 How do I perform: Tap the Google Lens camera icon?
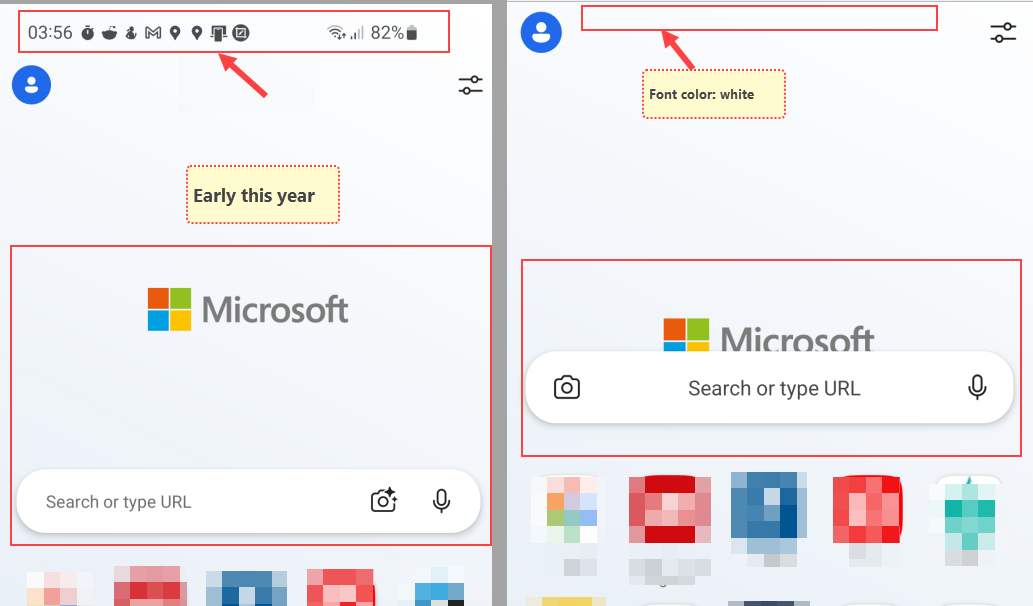point(383,502)
